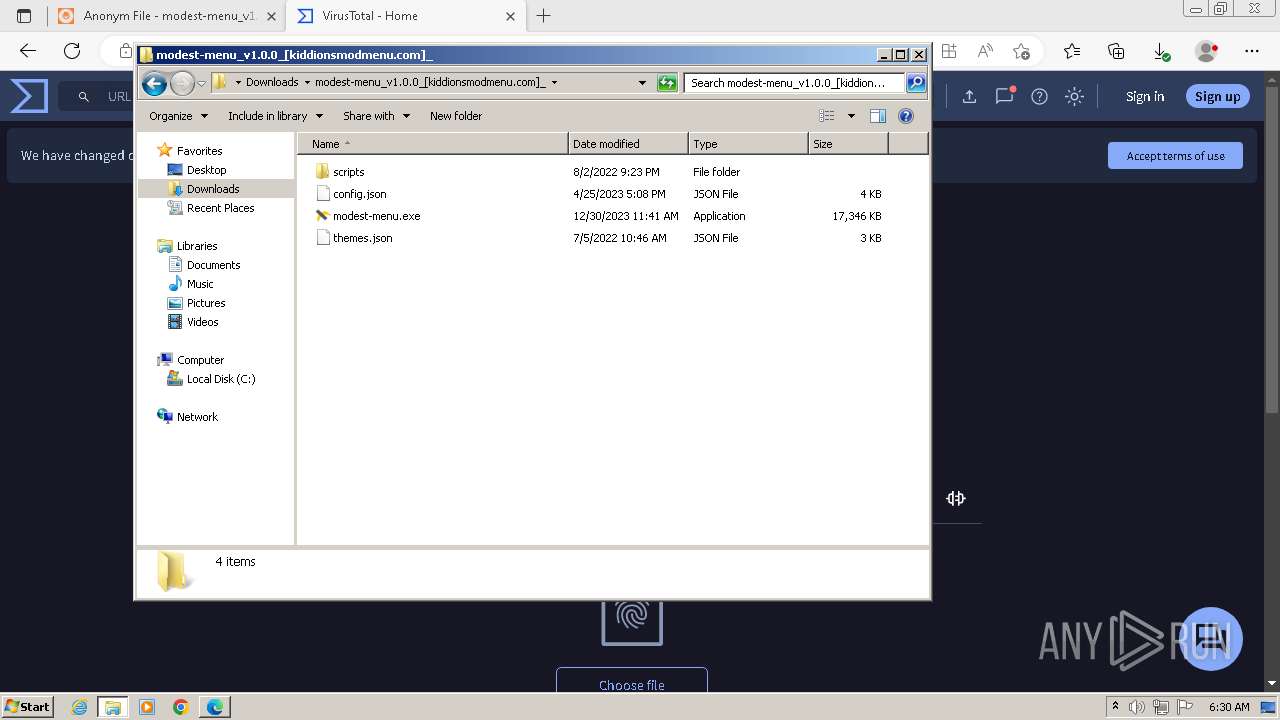Refresh the Explorer folder view
The image size is (1280, 720).
(667, 83)
